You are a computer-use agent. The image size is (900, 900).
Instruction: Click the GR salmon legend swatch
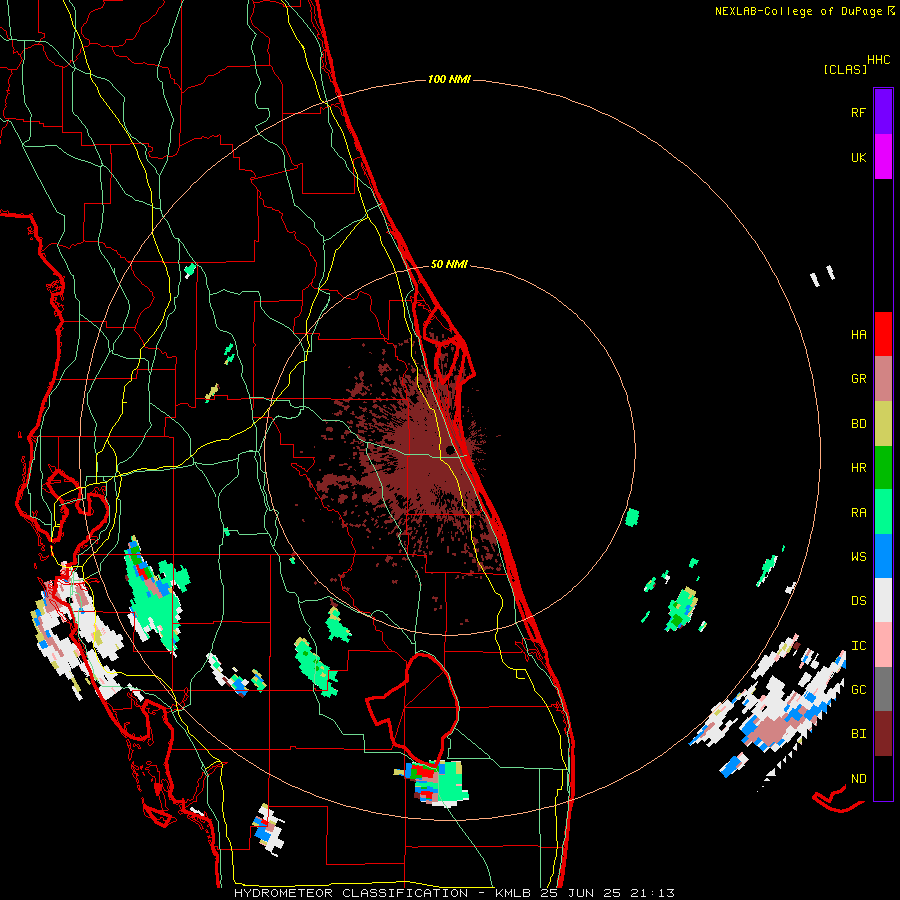point(883,378)
